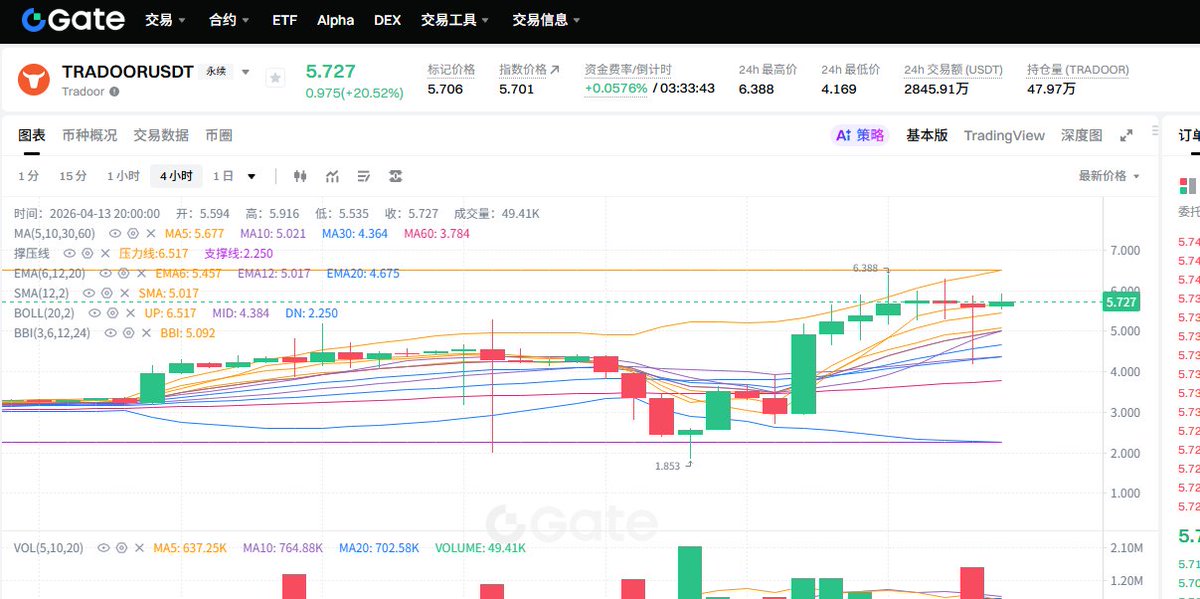This screenshot has height=599, width=1200.
Task: Open ETF in the top menu
Action: tap(284, 20)
